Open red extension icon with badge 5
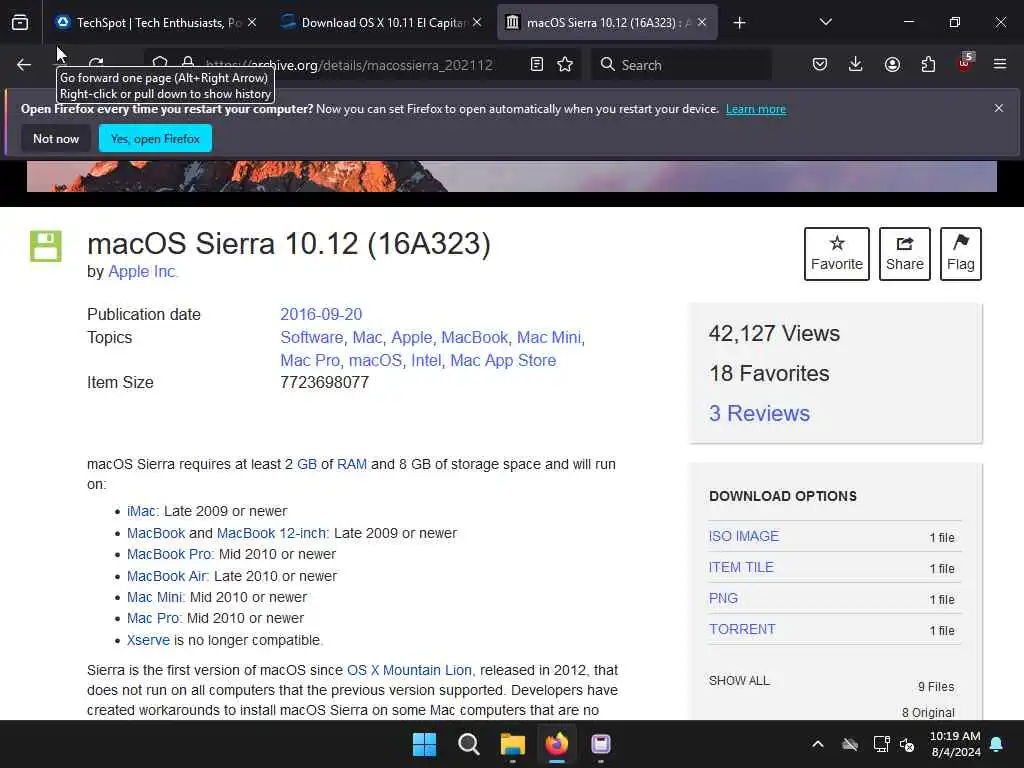 click(x=965, y=63)
